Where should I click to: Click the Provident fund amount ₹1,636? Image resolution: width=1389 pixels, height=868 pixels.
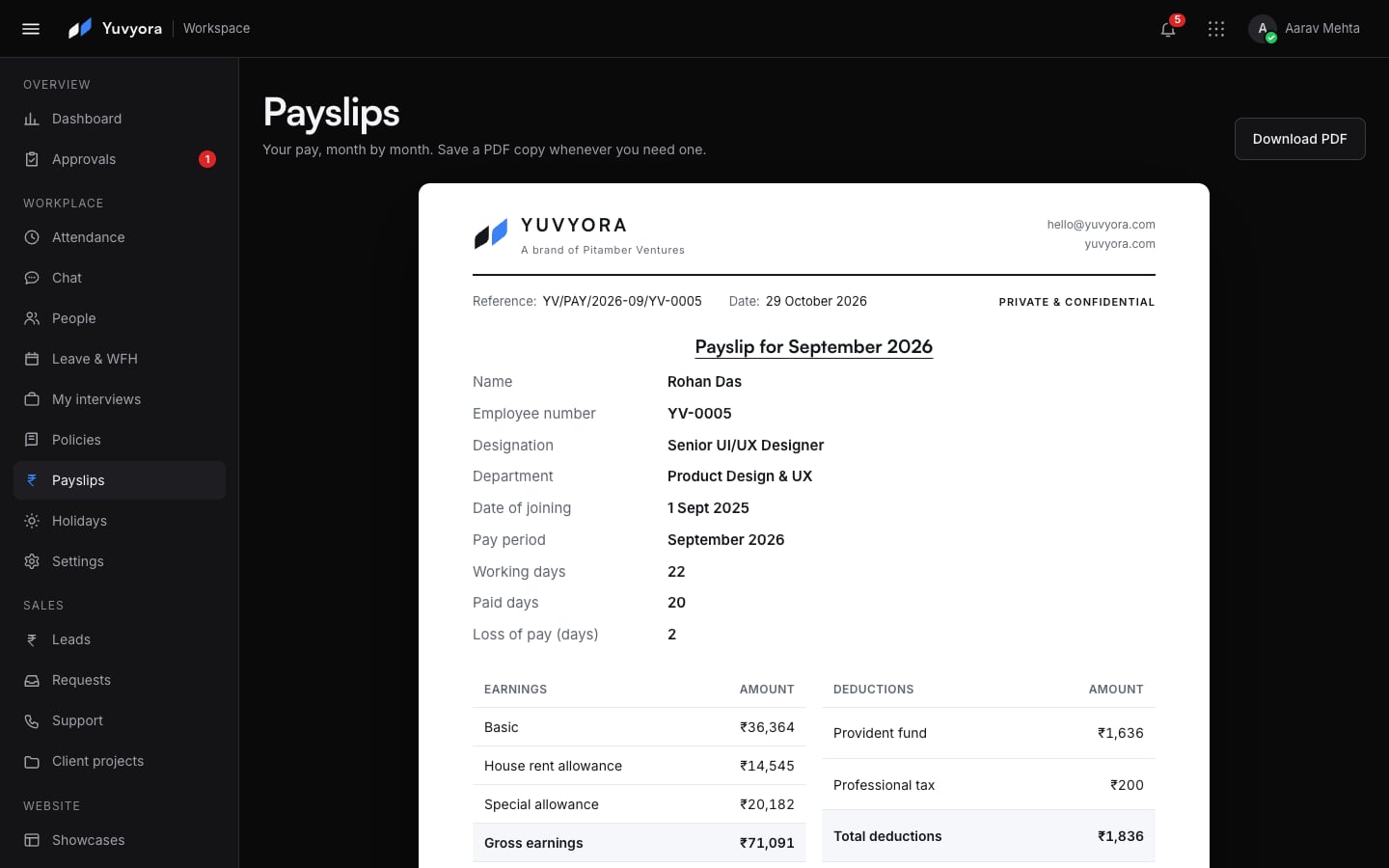(x=1120, y=733)
